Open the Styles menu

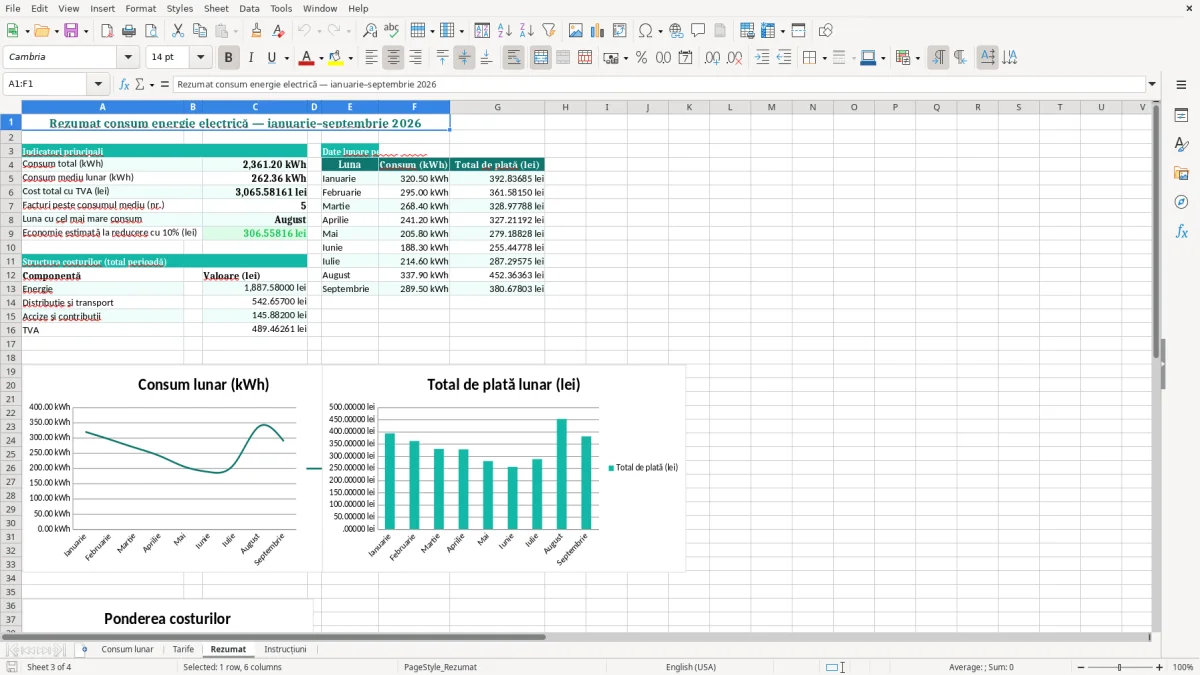[x=180, y=8]
